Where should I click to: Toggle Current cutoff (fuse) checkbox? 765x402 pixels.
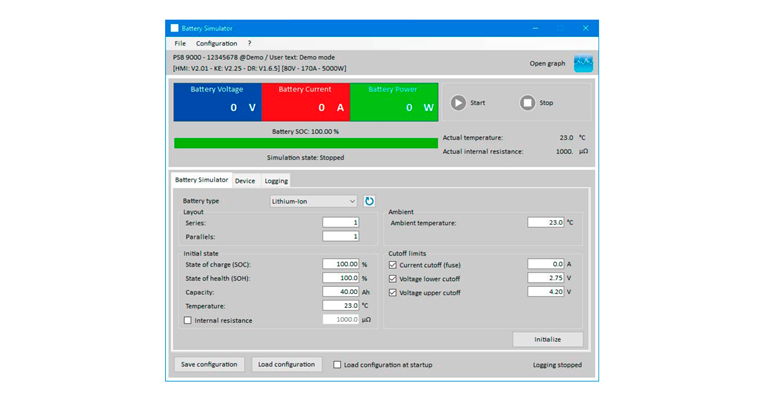click(393, 265)
